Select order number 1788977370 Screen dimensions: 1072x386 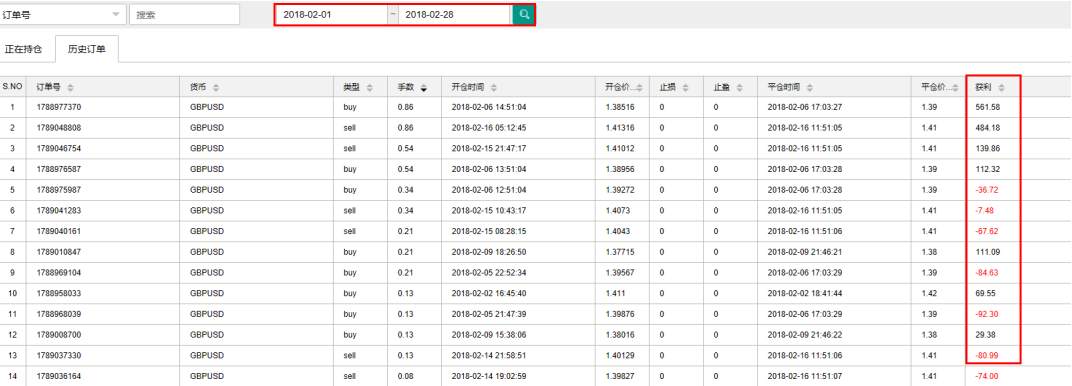[59, 107]
